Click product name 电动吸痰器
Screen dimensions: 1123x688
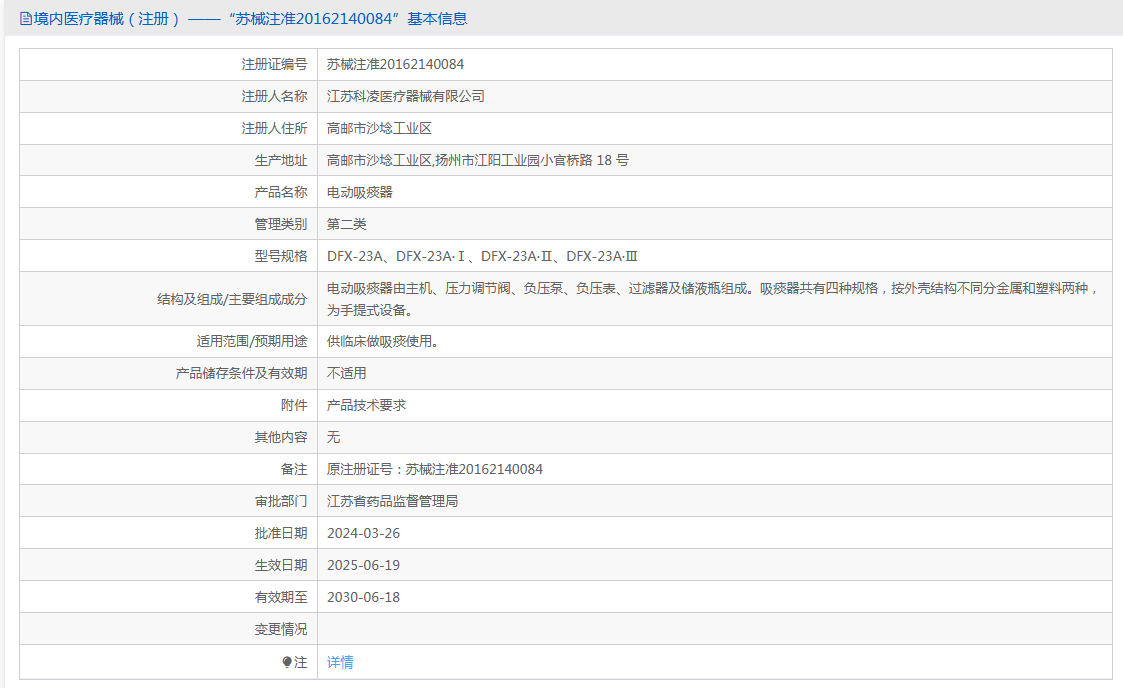(x=360, y=192)
